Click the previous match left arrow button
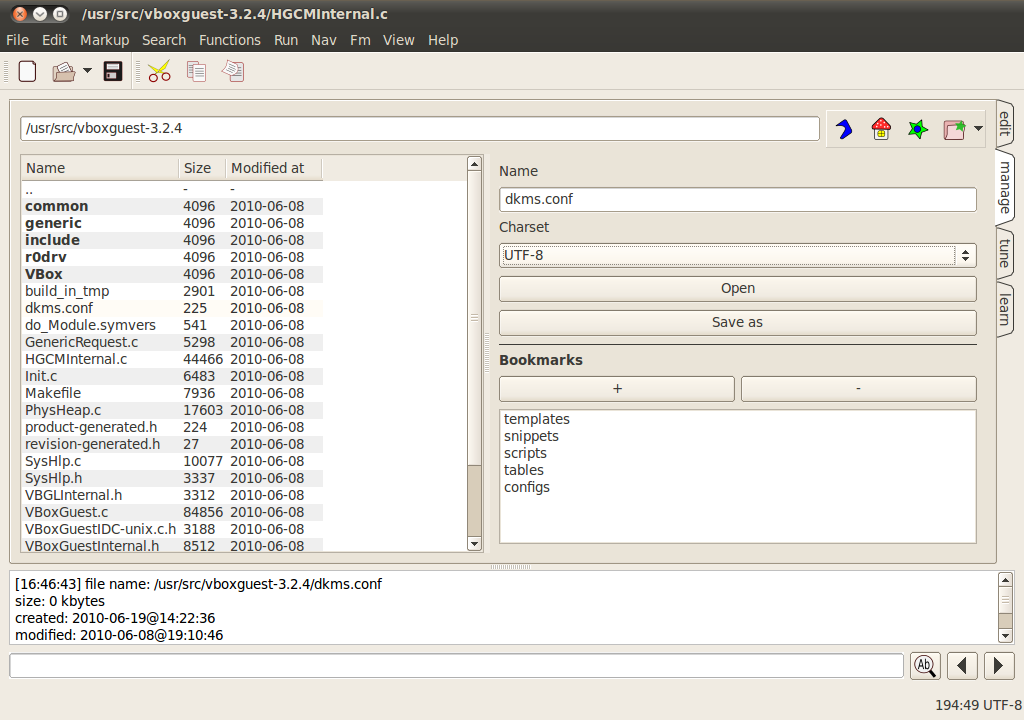This screenshot has height=720, width=1024. pos(962,666)
